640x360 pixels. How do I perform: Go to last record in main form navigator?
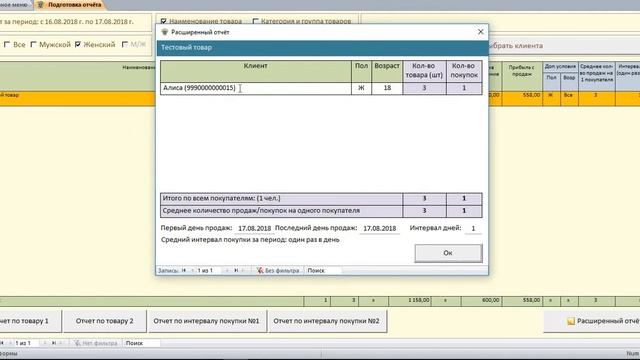coord(53,343)
